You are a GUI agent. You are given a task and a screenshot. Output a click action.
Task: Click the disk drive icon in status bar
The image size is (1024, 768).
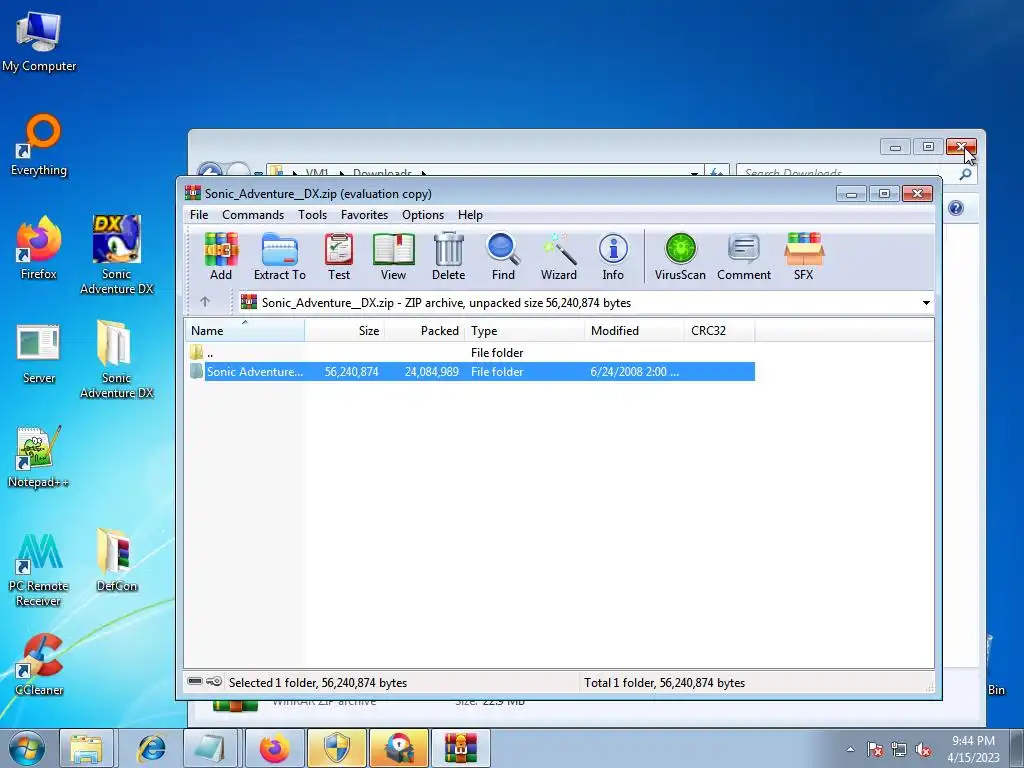195,682
